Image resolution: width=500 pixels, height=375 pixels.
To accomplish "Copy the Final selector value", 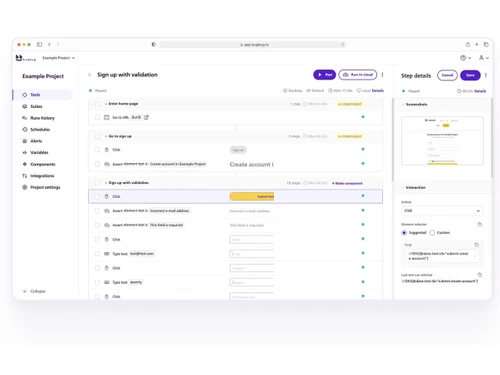I will click(x=477, y=245).
